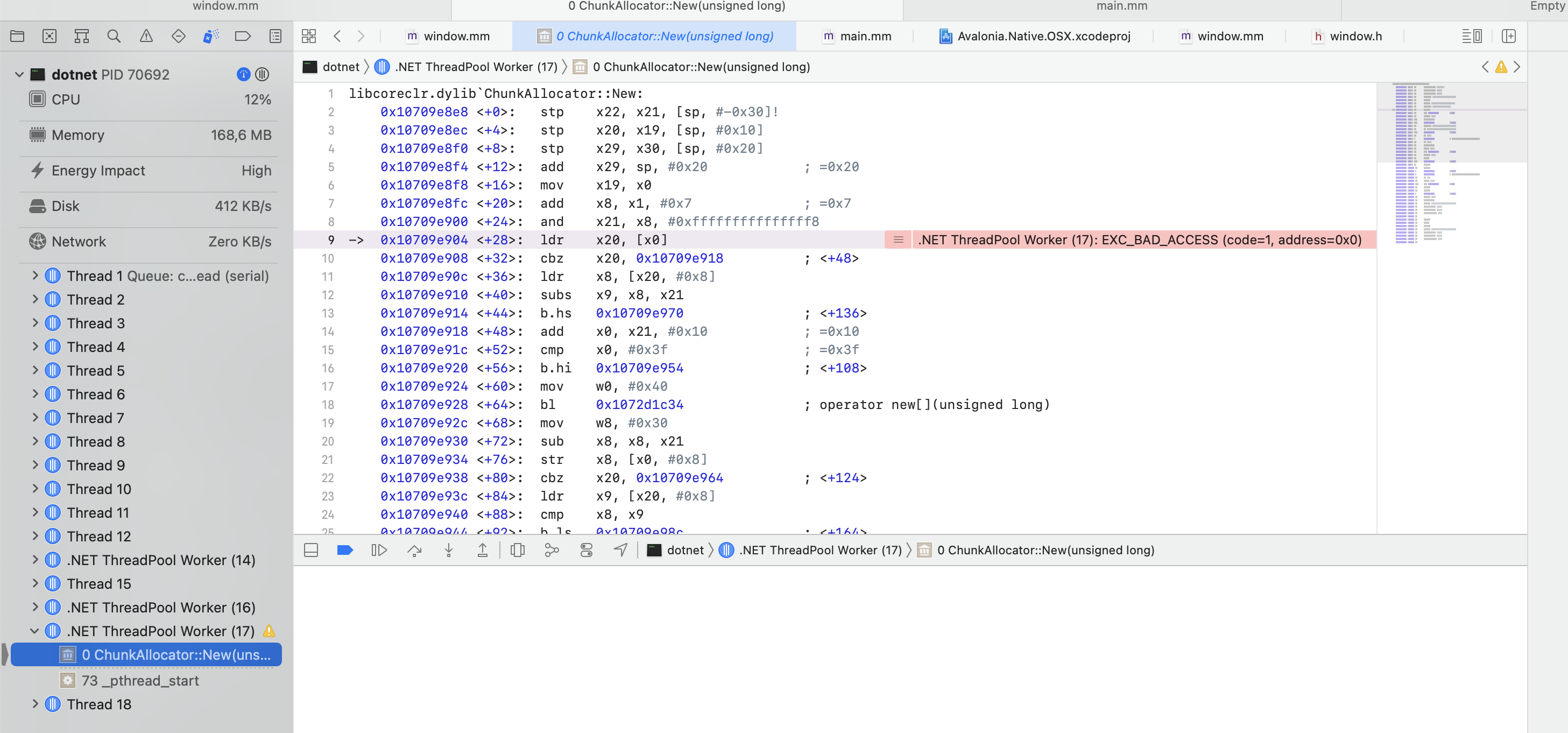Viewport: 1568px width, 733px height.
Task: Toggle Environment Overrides switches icon
Action: tap(587, 550)
